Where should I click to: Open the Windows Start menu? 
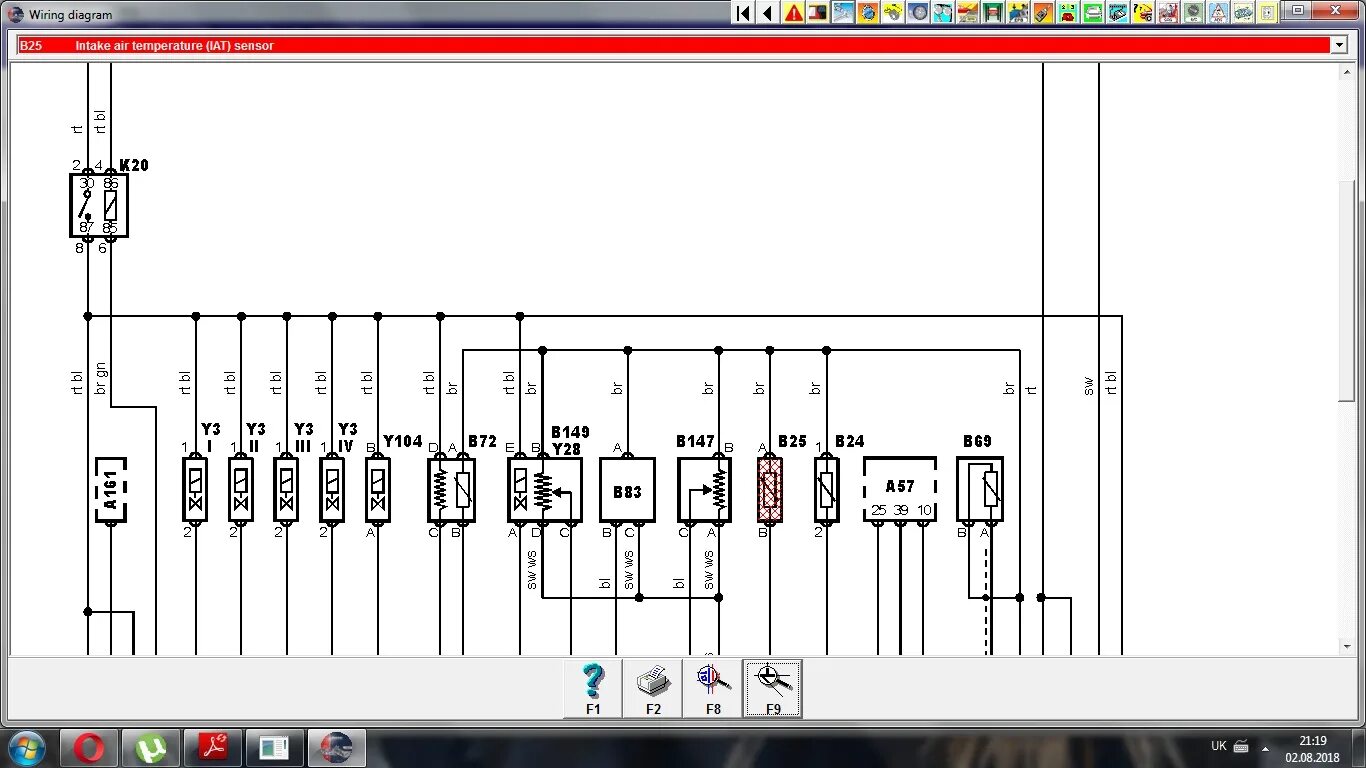(26, 747)
